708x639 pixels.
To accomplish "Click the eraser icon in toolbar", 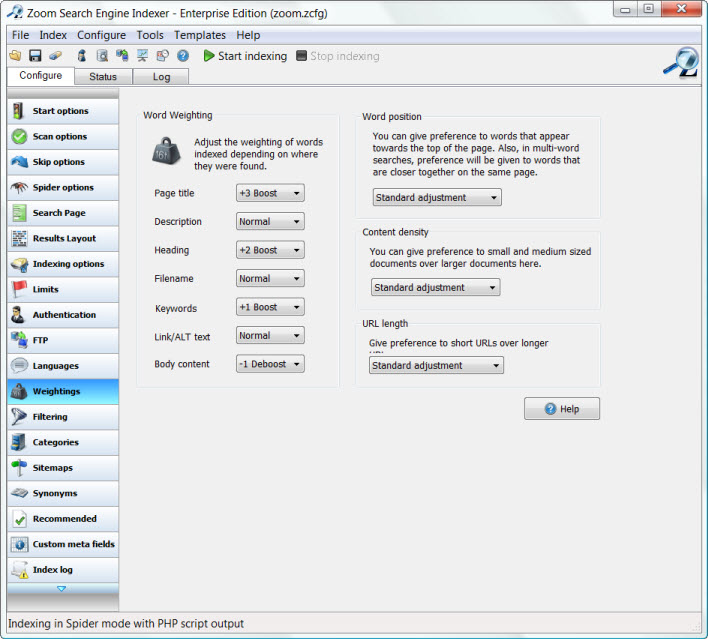I will (55, 56).
